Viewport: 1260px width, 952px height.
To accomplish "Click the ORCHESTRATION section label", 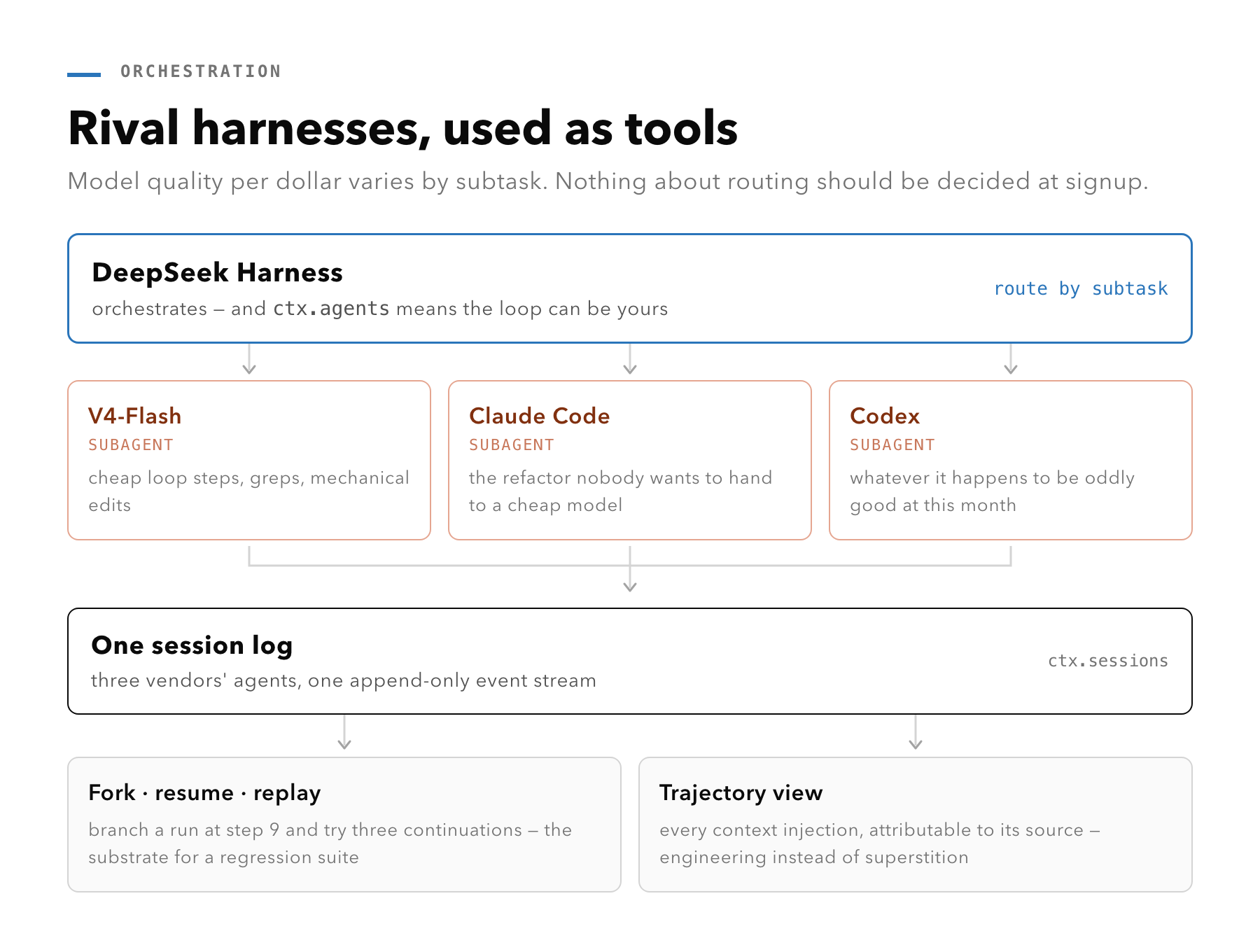I will [x=200, y=71].
